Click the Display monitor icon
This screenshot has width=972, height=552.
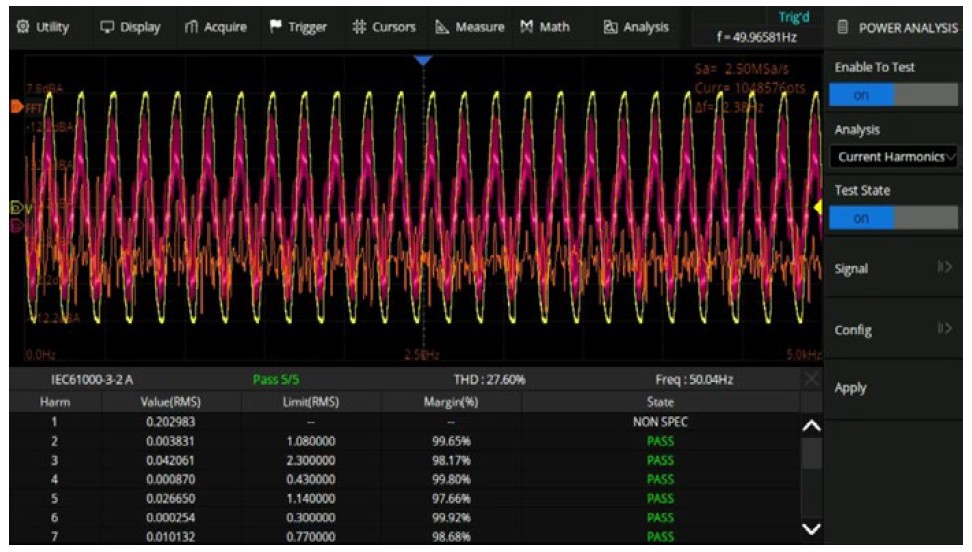click(x=106, y=27)
